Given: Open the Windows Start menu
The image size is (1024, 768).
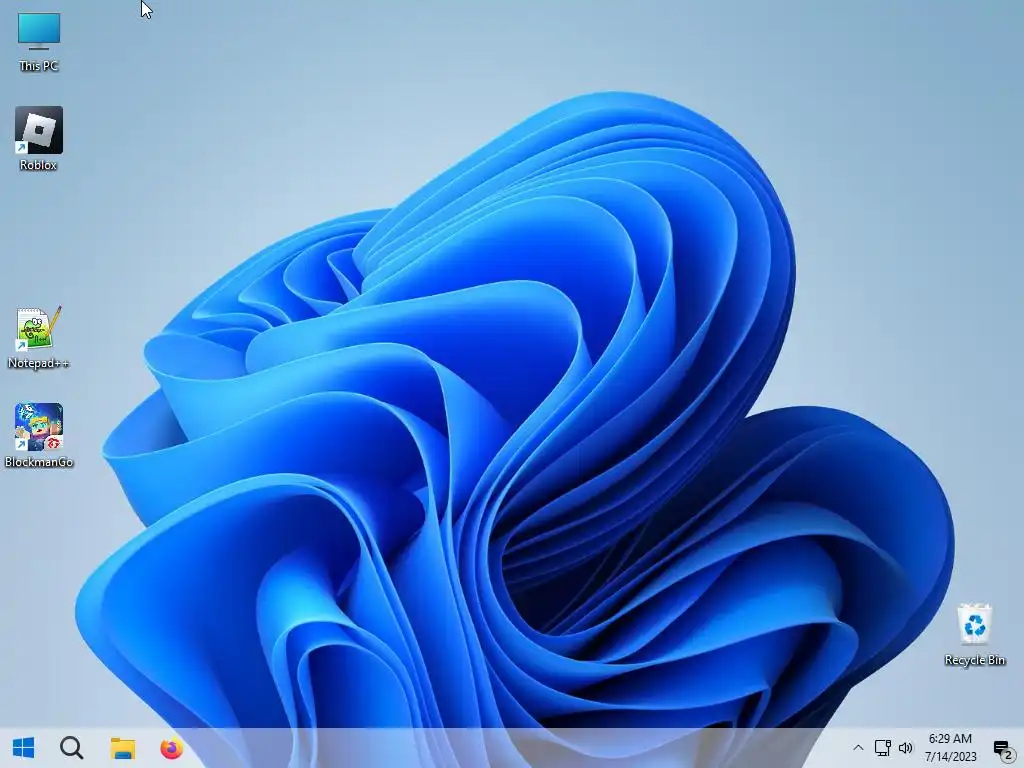Looking at the screenshot, I should [24, 748].
